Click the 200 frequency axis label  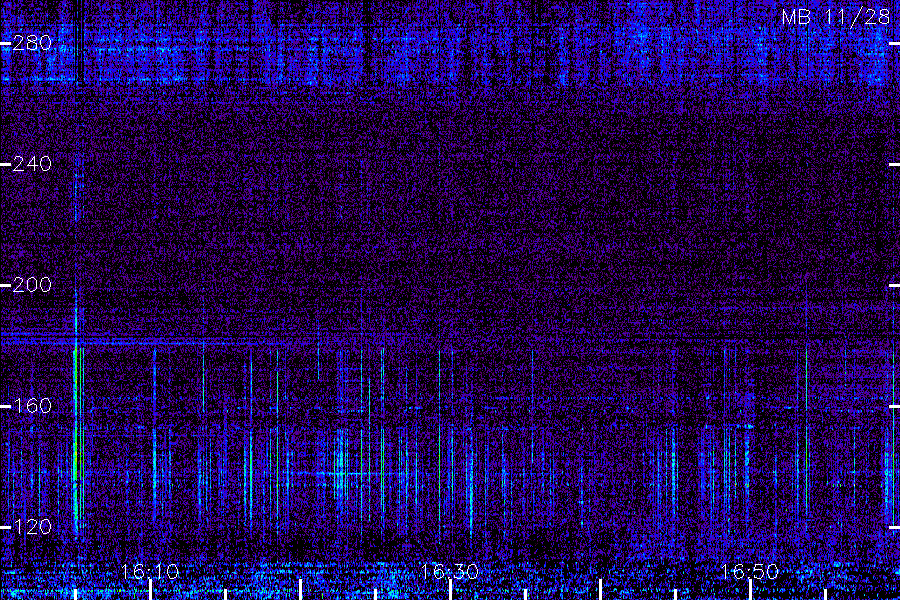pyautogui.click(x=32, y=285)
